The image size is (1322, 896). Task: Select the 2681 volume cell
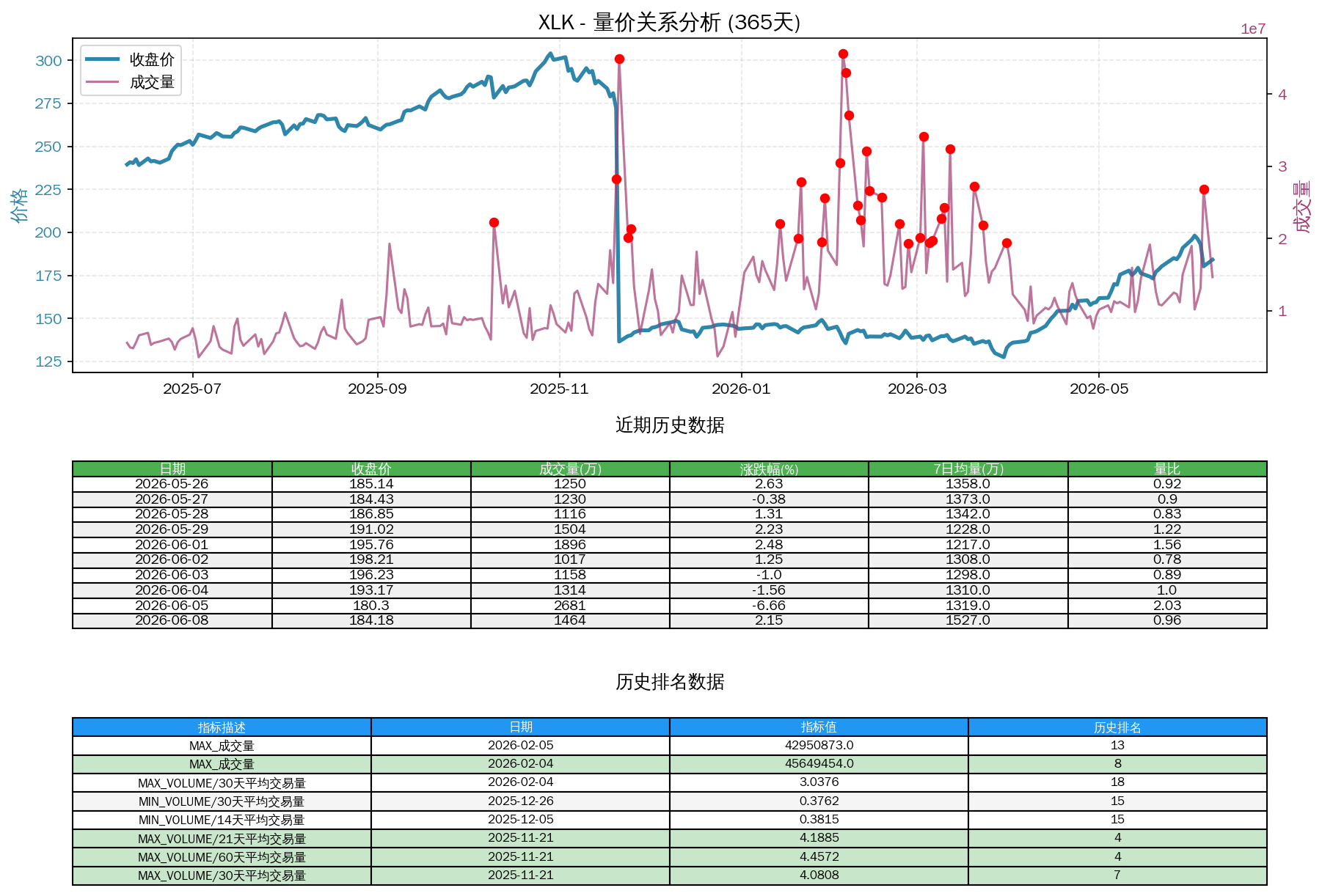coord(570,606)
